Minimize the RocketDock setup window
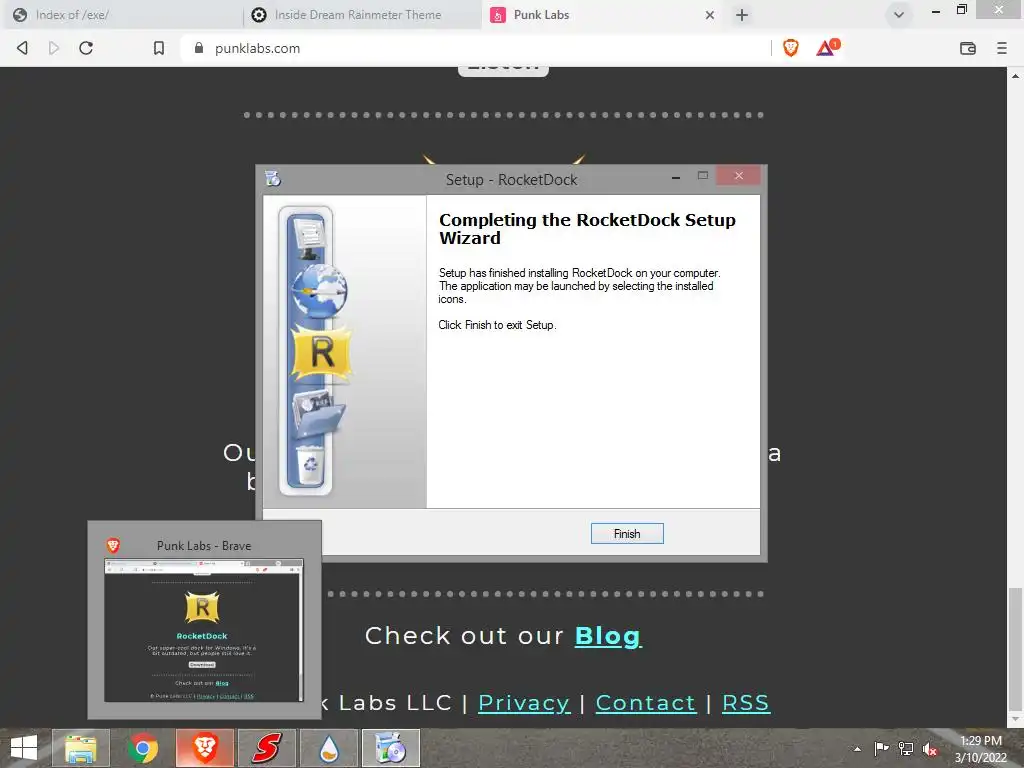 click(676, 177)
